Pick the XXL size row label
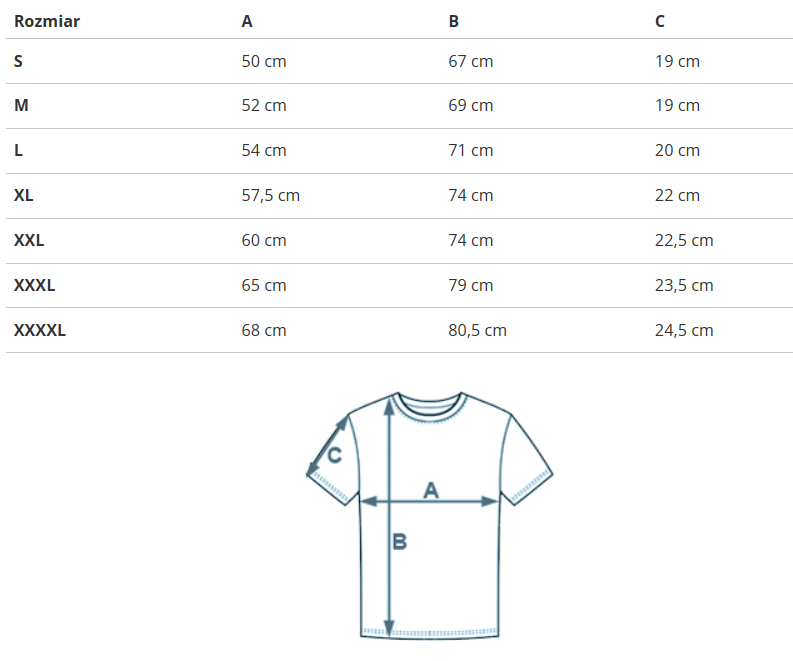Image resolution: width=793 pixels, height=661 pixels. tap(29, 240)
